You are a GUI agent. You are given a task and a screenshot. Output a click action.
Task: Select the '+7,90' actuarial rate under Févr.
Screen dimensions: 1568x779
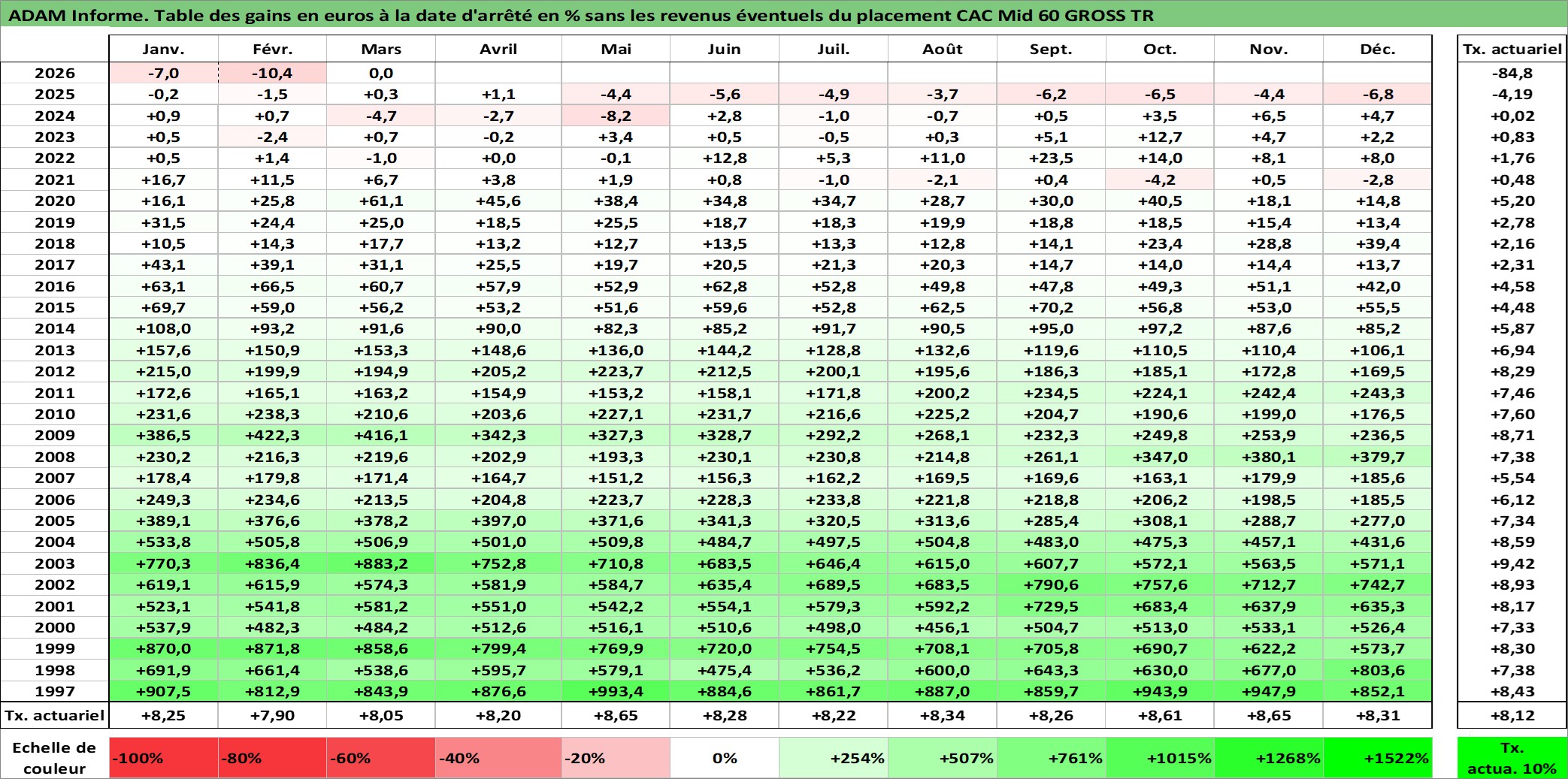click(x=272, y=715)
